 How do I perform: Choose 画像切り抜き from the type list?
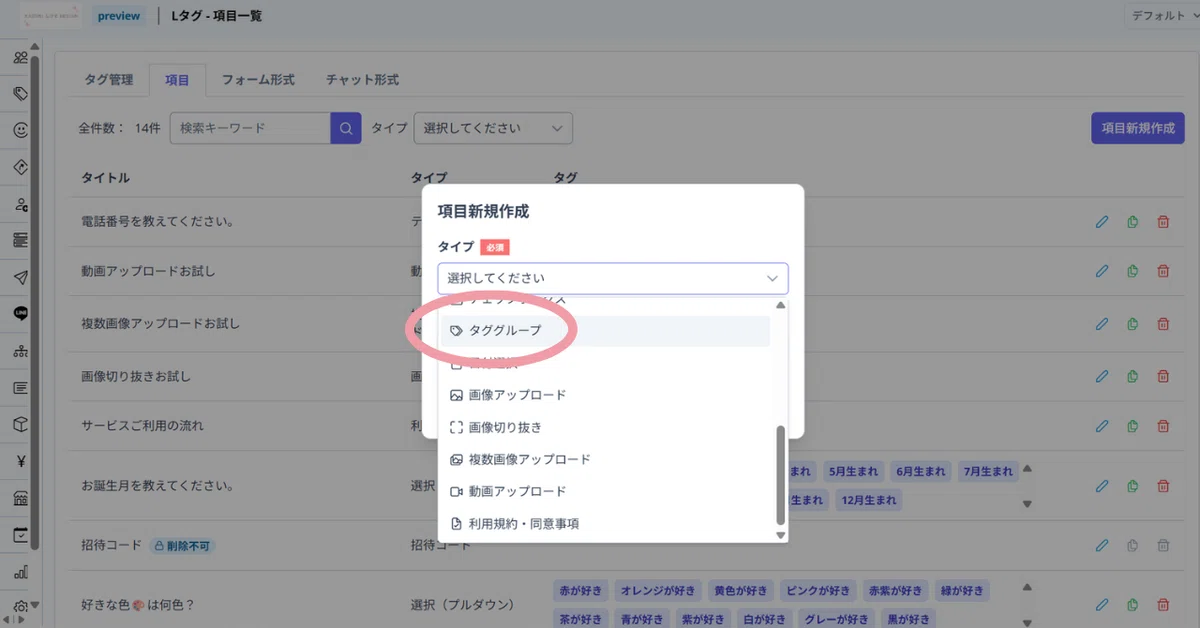pyautogui.click(x=606, y=427)
